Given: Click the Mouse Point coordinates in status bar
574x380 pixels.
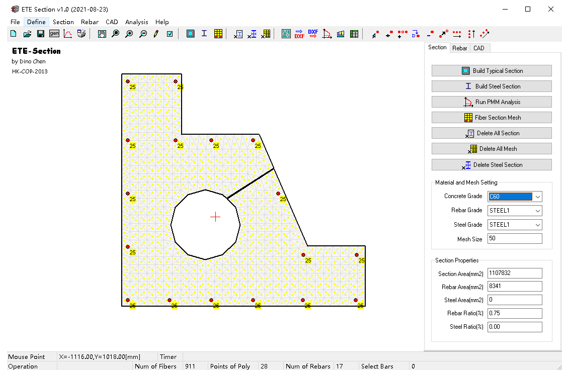Looking at the screenshot, I should pyautogui.click(x=100, y=357).
